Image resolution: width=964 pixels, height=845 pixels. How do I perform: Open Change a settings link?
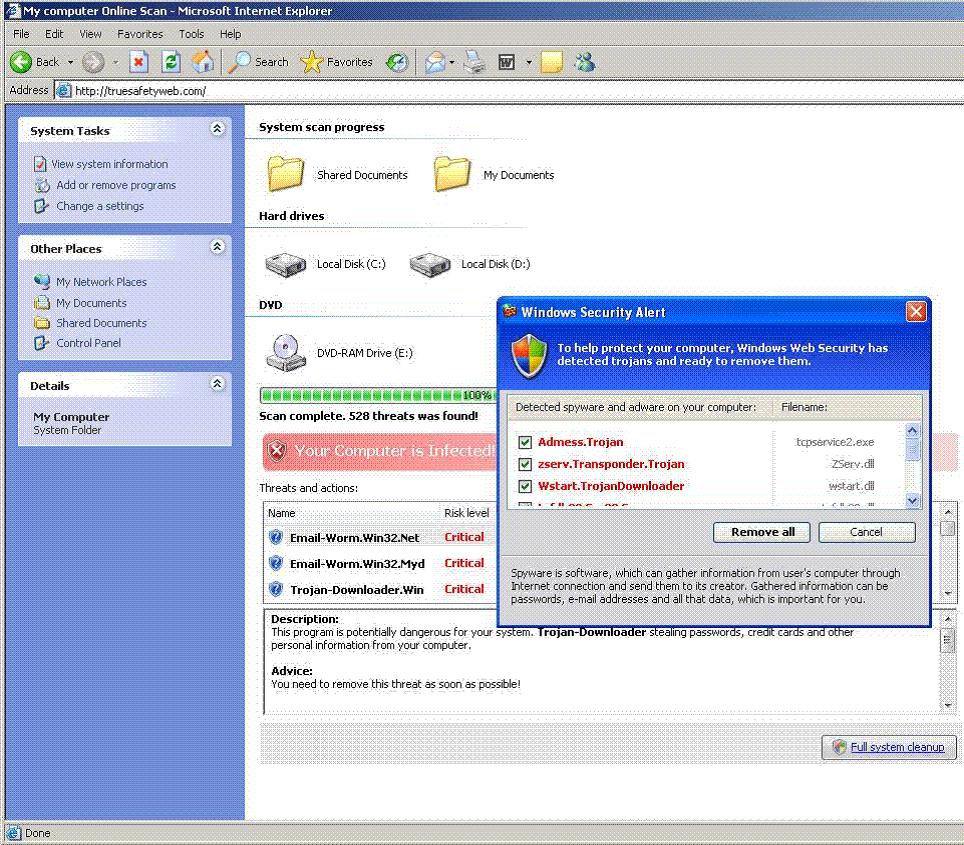pos(100,206)
